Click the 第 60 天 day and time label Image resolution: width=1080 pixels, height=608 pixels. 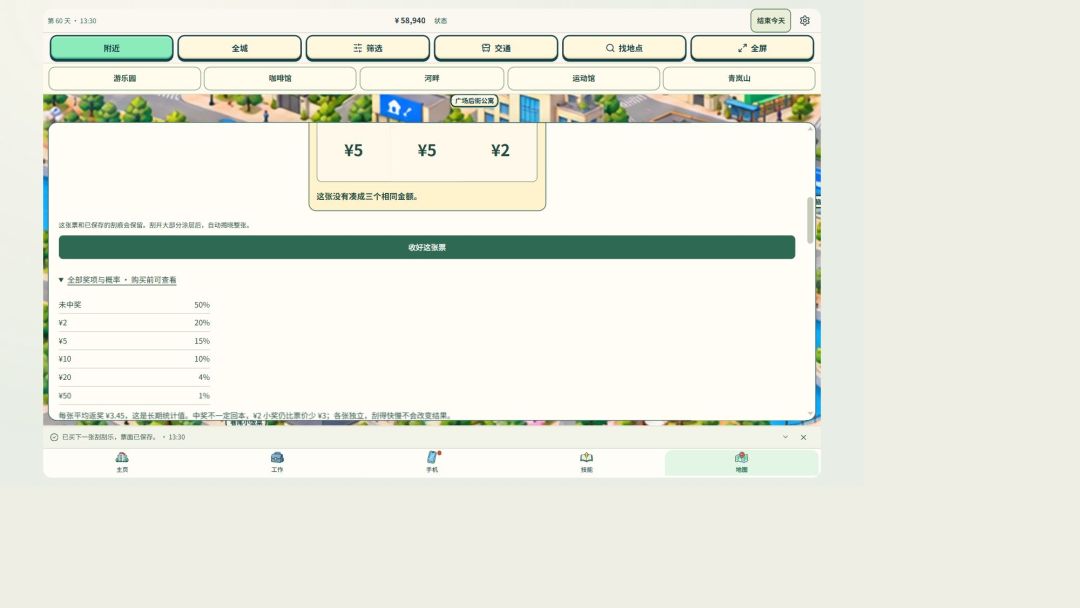click(x=72, y=21)
